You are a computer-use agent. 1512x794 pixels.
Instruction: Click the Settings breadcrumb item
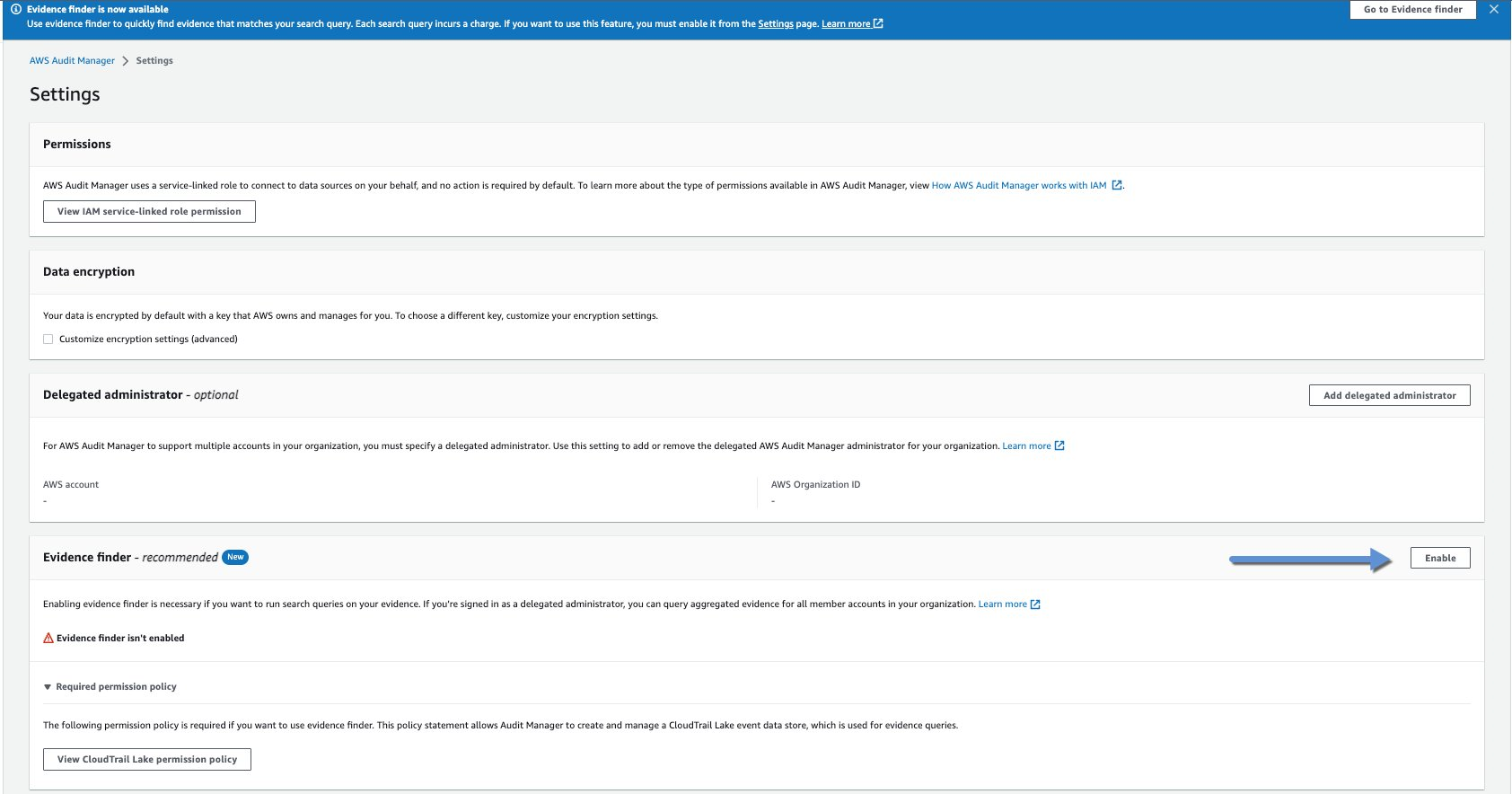click(154, 61)
